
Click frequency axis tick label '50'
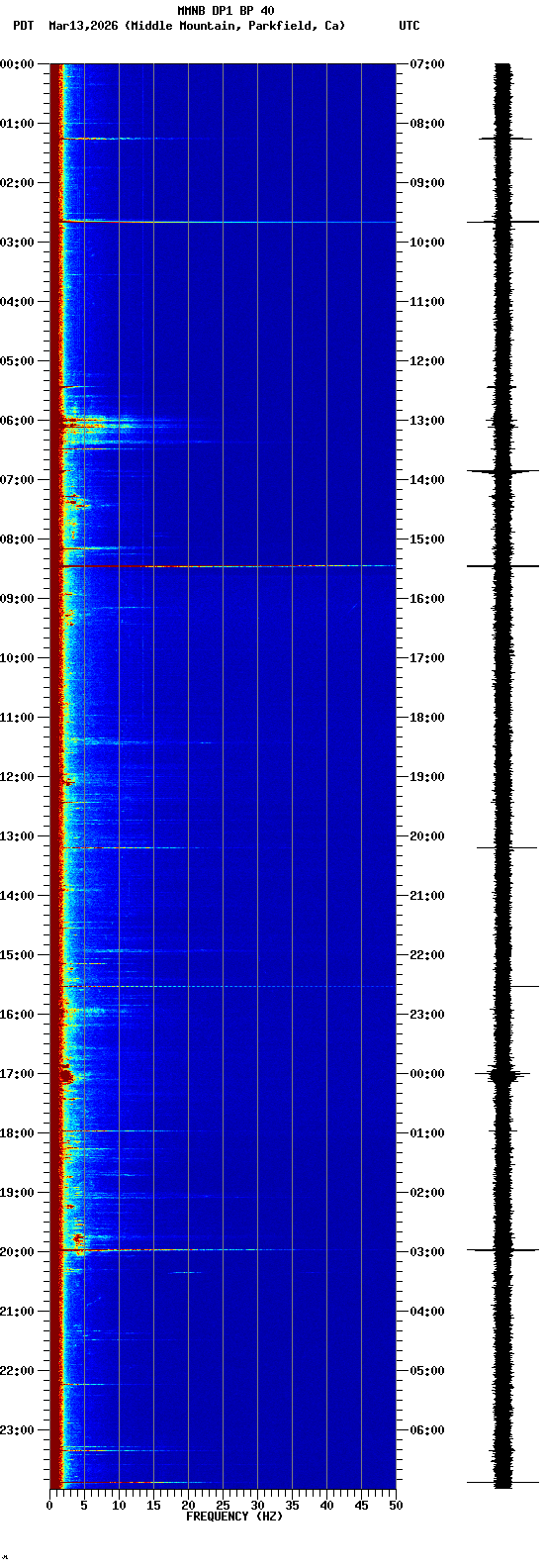(x=396, y=1506)
